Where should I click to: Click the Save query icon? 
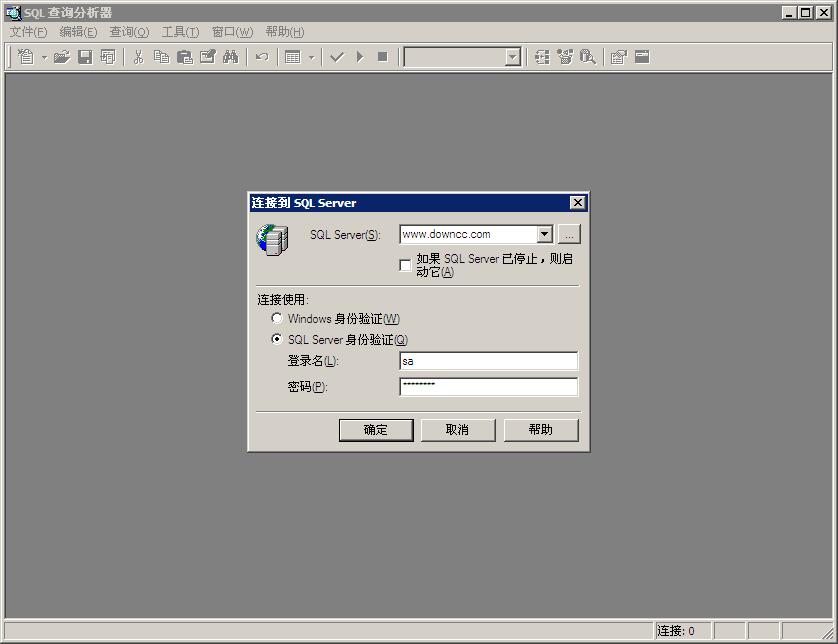tap(85, 56)
